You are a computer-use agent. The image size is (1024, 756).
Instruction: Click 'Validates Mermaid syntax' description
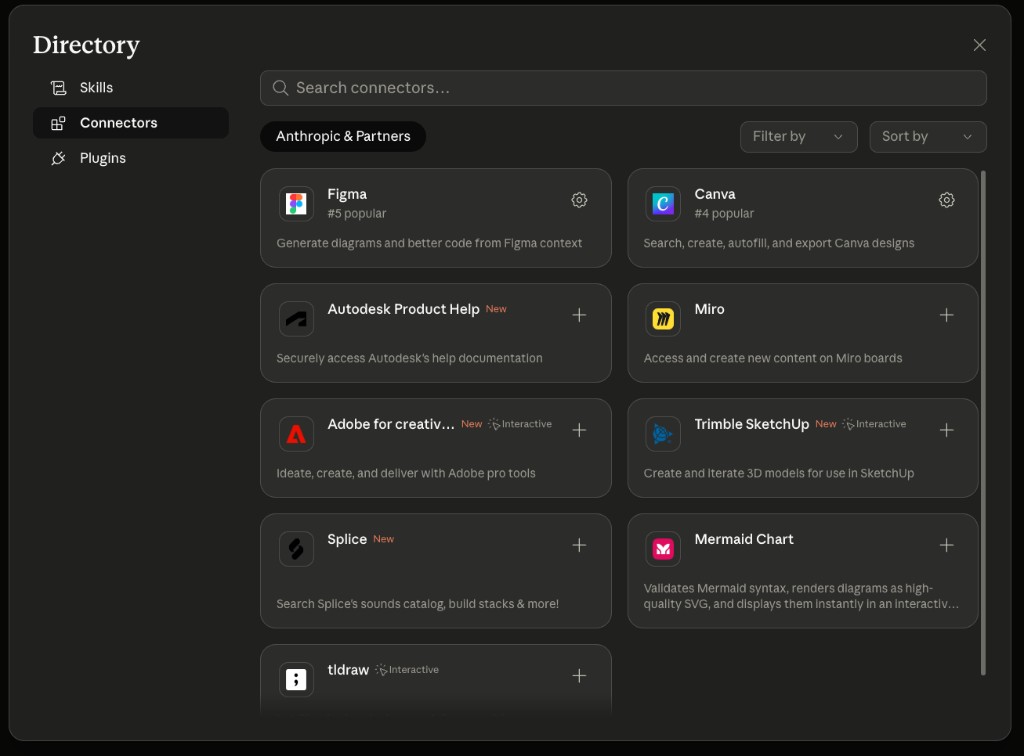801,596
